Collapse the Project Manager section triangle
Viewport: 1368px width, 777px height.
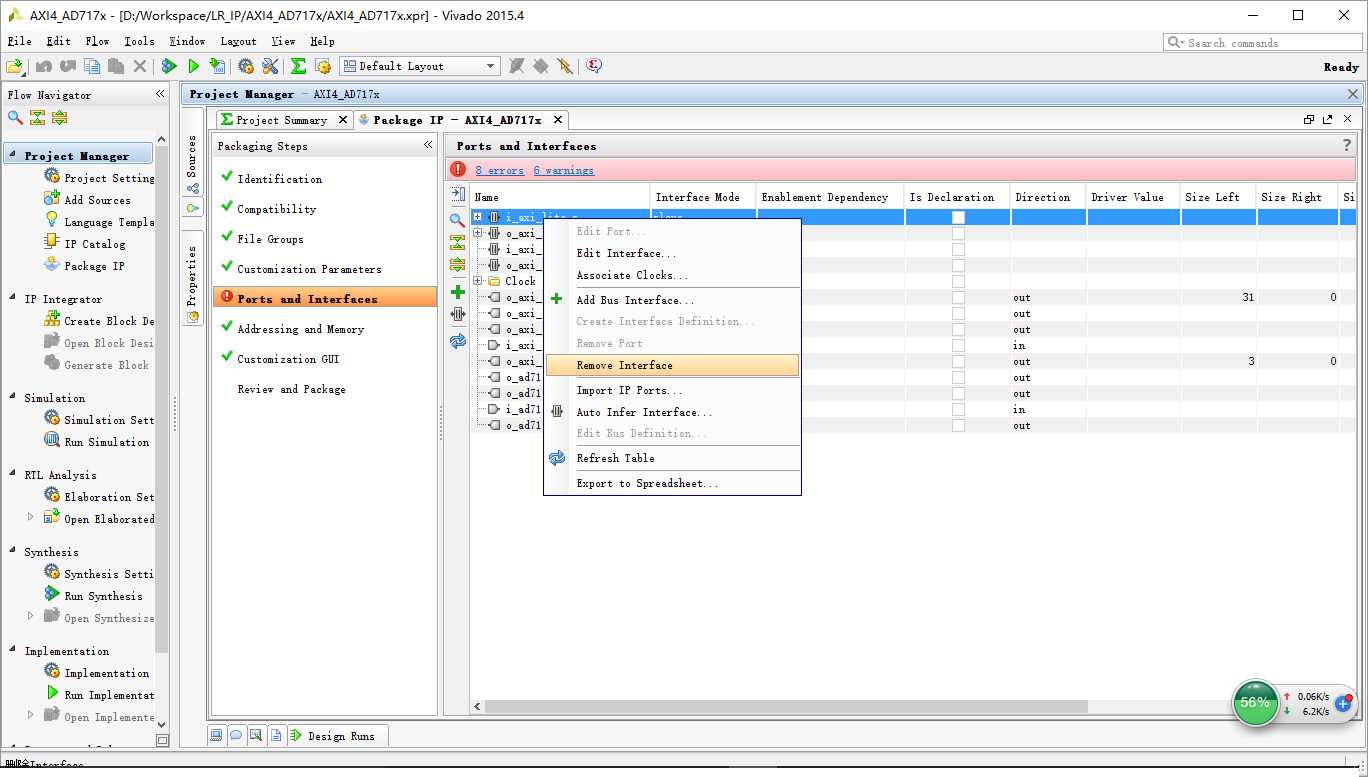(13, 156)
